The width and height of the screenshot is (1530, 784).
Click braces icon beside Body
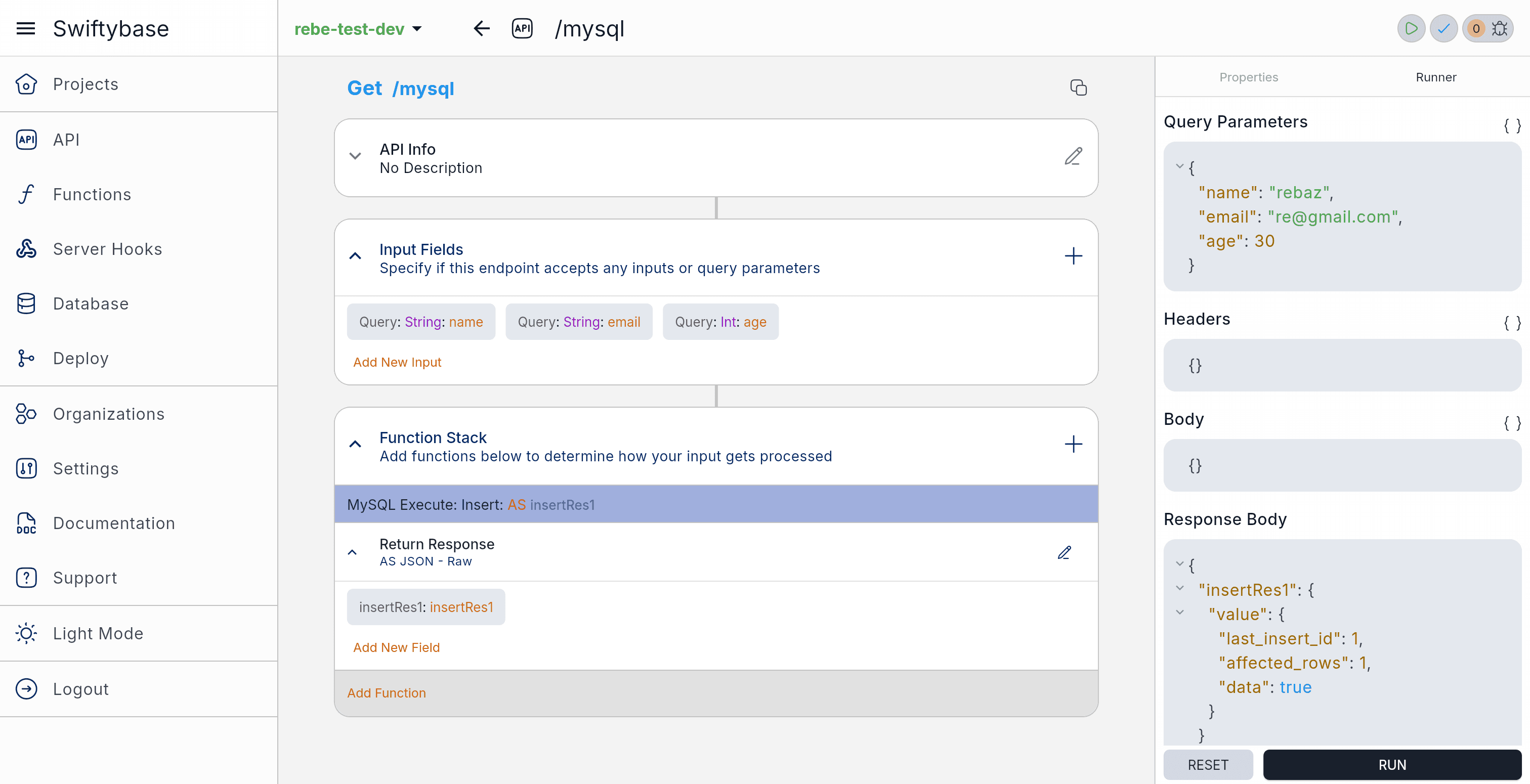(x=1512, y=423)
